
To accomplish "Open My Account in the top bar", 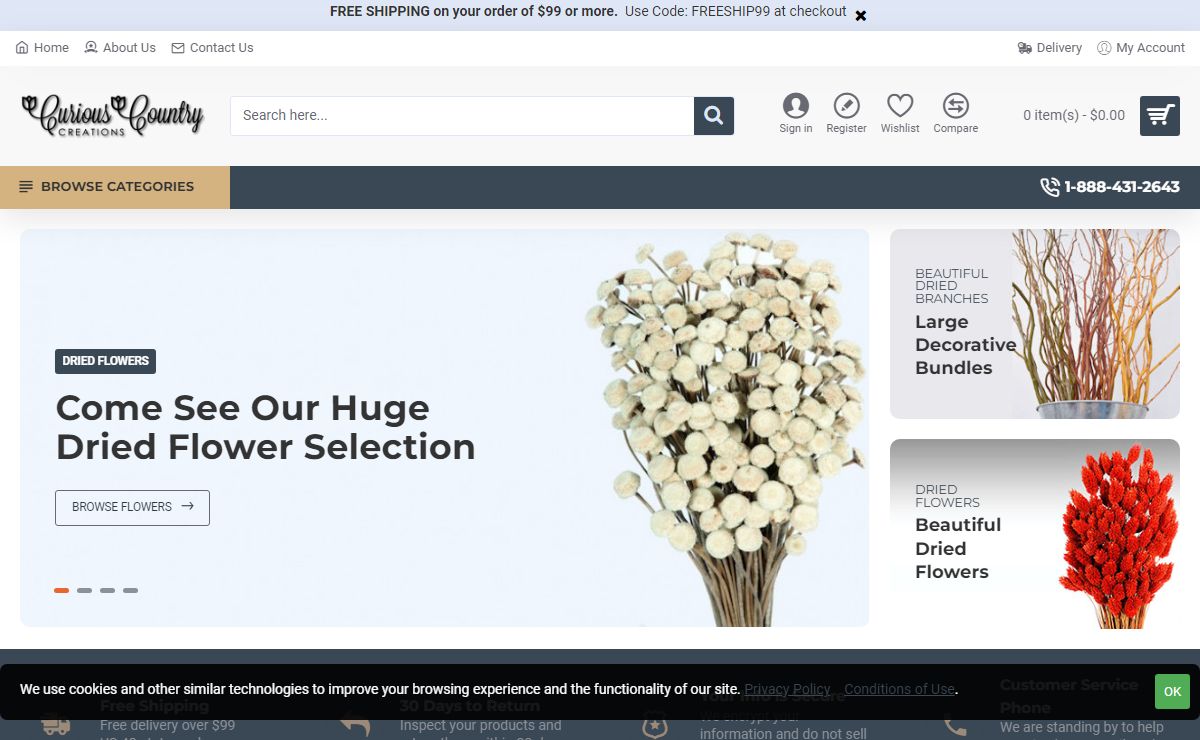I will click(1141, 47).
